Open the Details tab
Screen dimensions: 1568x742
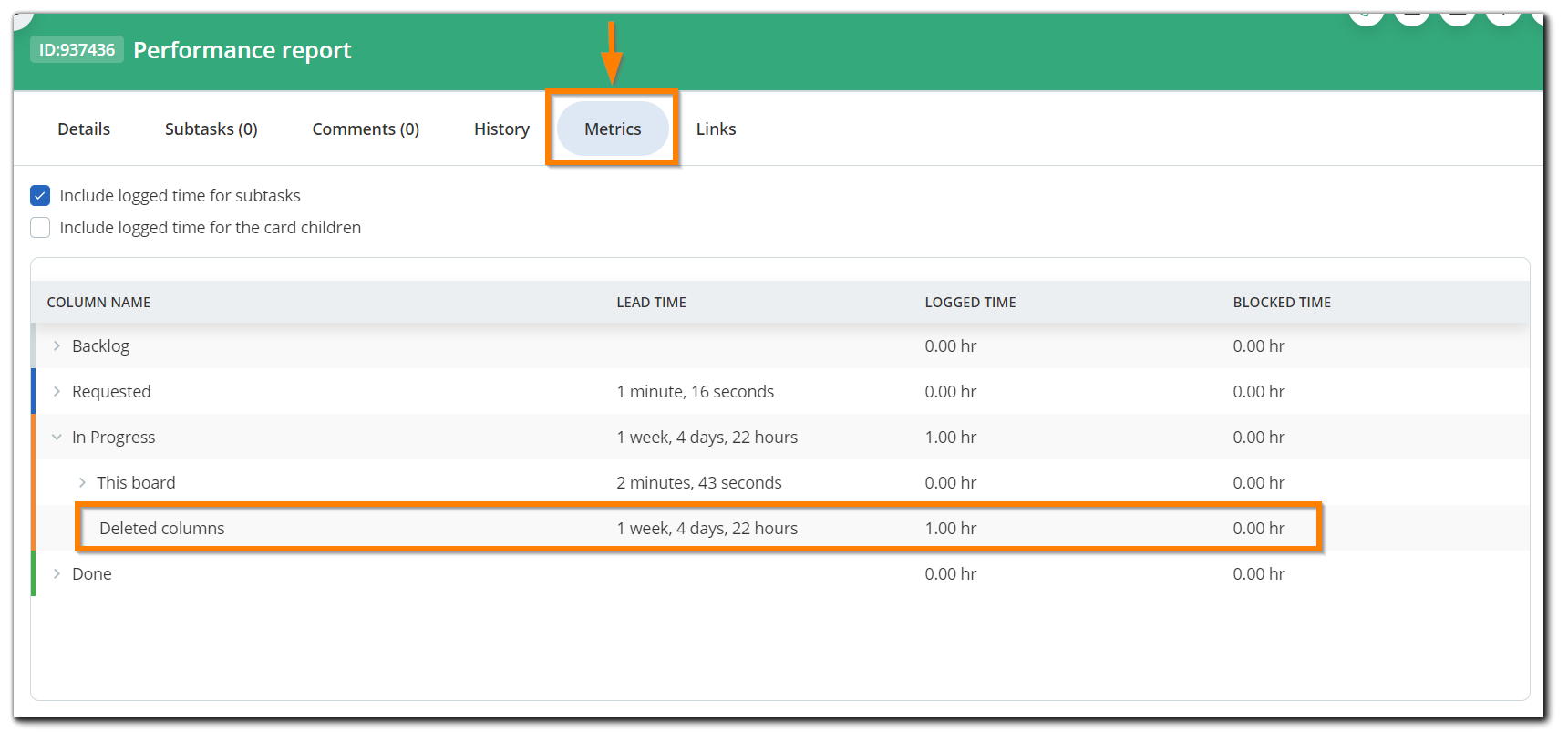tap(84, 129)
